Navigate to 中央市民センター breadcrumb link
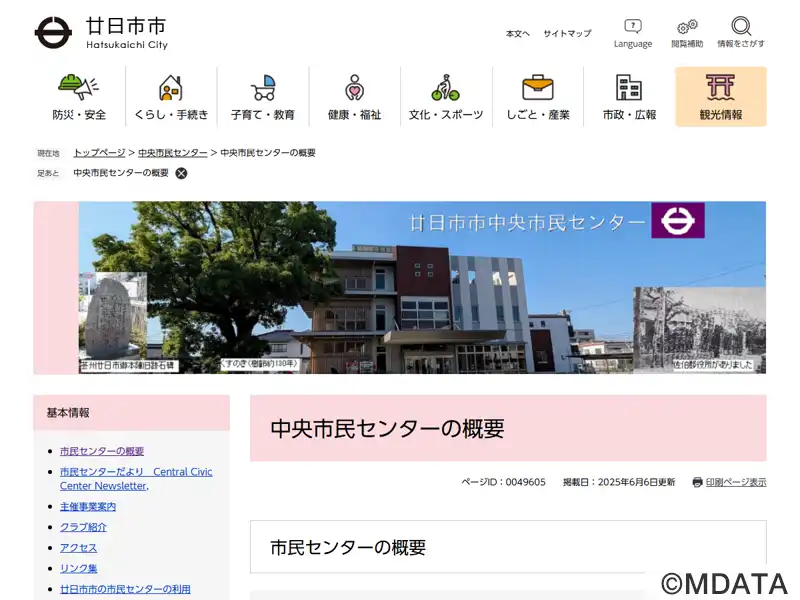This screenshot has height=600, width=800. point(172,153)
